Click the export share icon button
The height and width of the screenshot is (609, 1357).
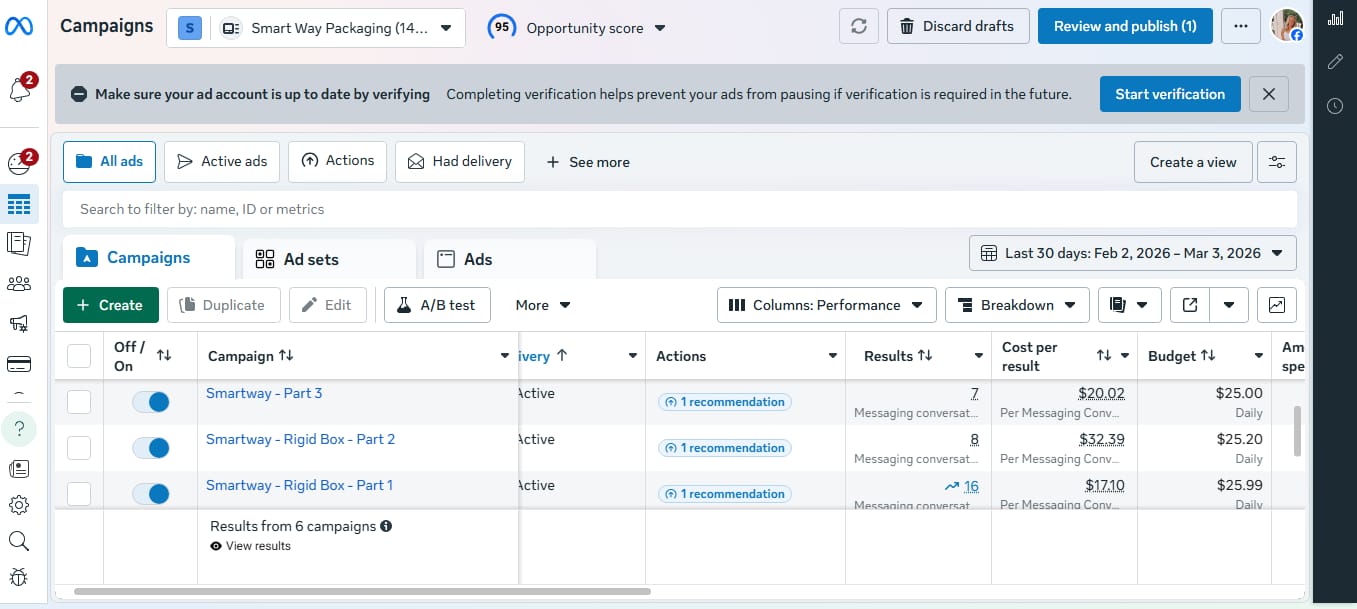[1190, 305]
